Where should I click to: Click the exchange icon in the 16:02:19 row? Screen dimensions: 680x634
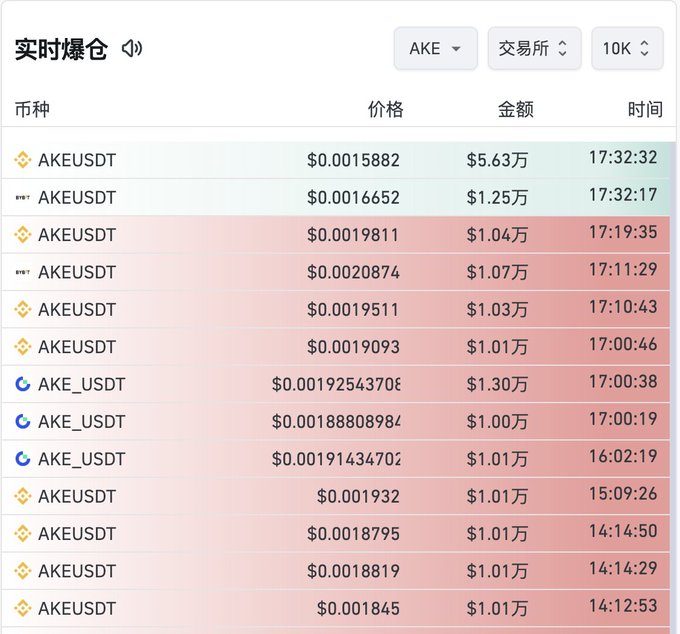[23, 459]
